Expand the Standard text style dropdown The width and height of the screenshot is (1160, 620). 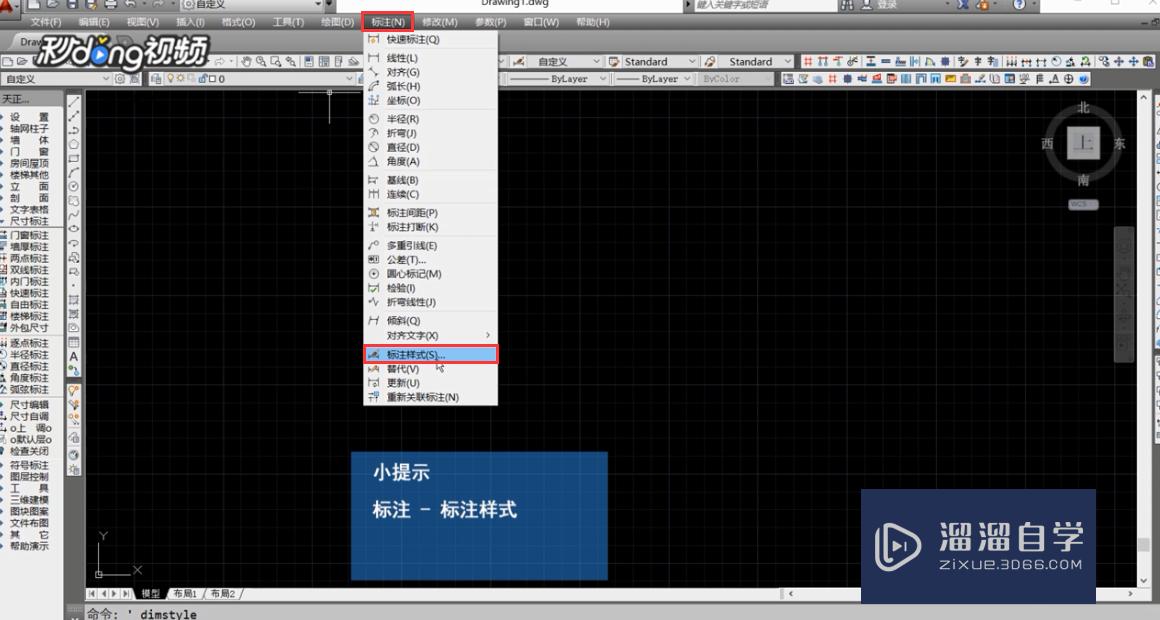pos(691,61)
